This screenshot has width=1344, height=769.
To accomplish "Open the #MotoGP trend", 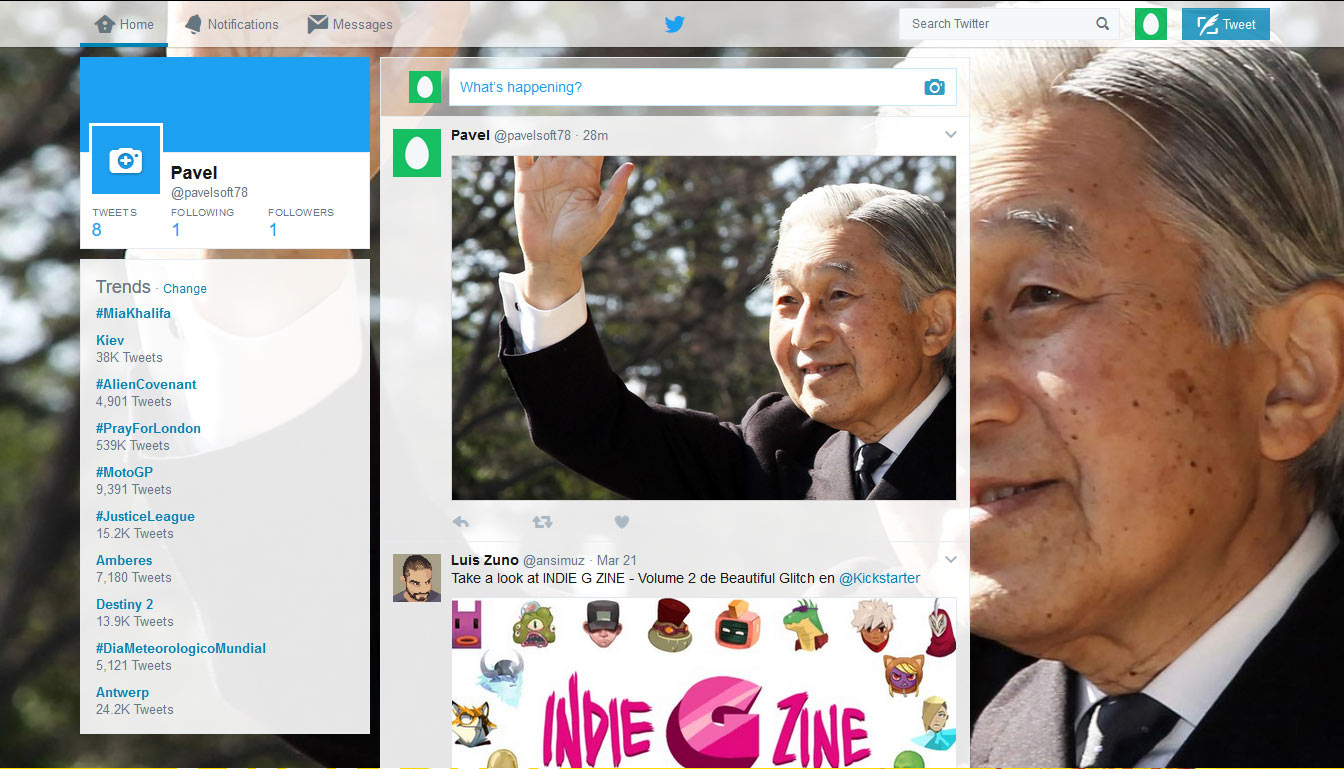I will point(124,472).
